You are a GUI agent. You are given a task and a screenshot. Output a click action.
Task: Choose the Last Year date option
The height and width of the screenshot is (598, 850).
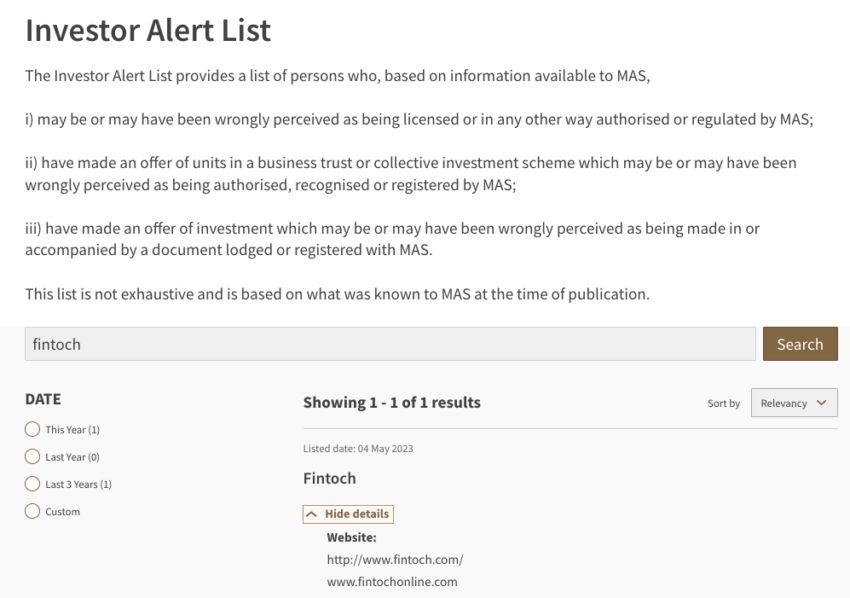(32, 457)
